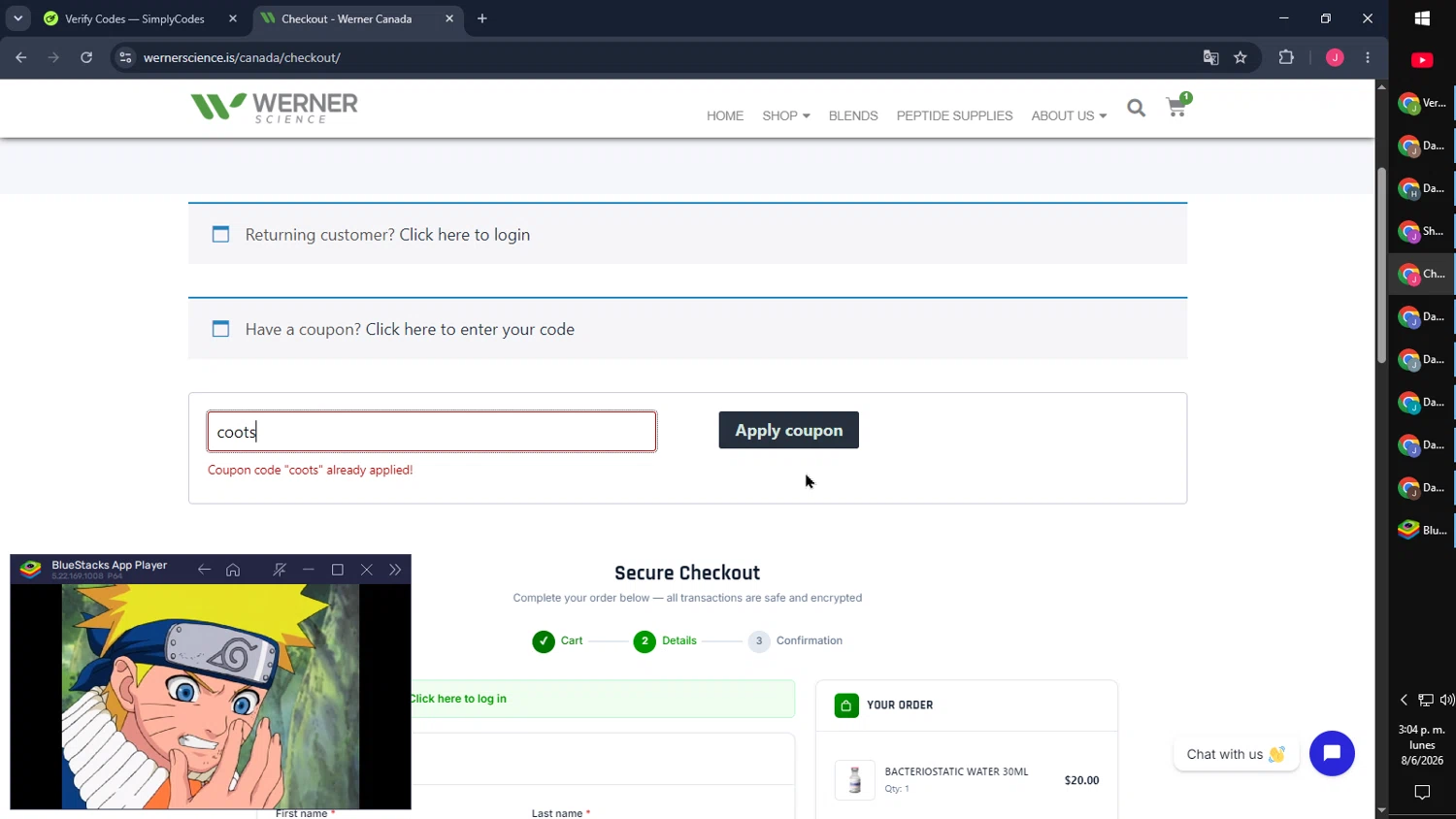Select the Checkout - Werner Canada tab
1456x819 pixels.
click(347, 18)
